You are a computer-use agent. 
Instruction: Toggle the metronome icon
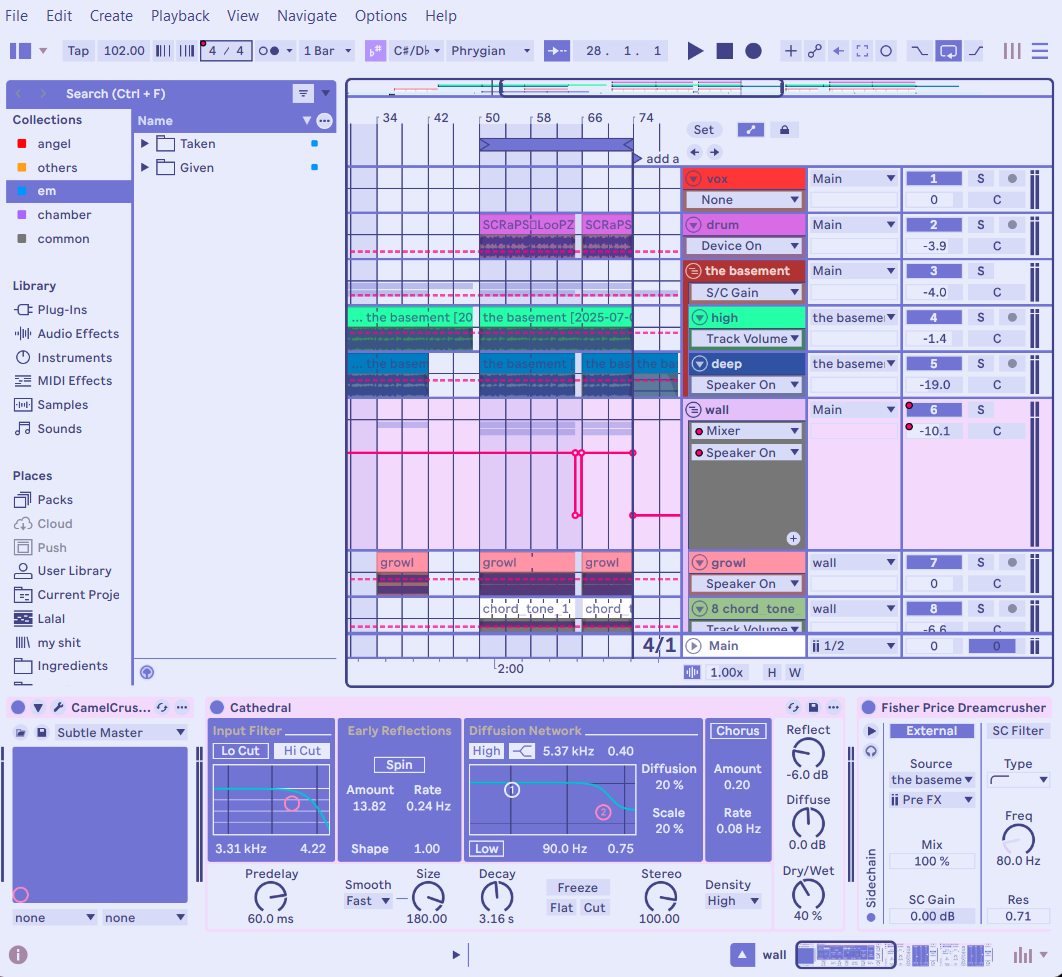[x=268, y=51]
